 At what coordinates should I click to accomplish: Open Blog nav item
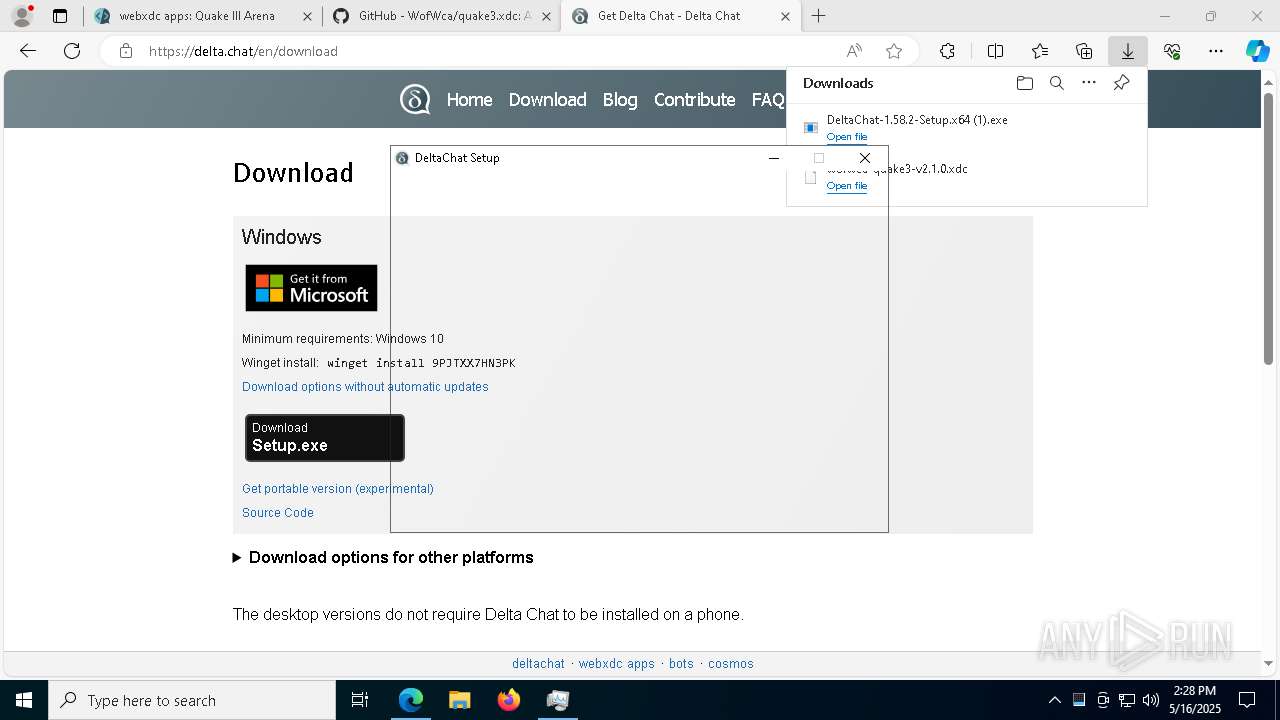(620, 99)
